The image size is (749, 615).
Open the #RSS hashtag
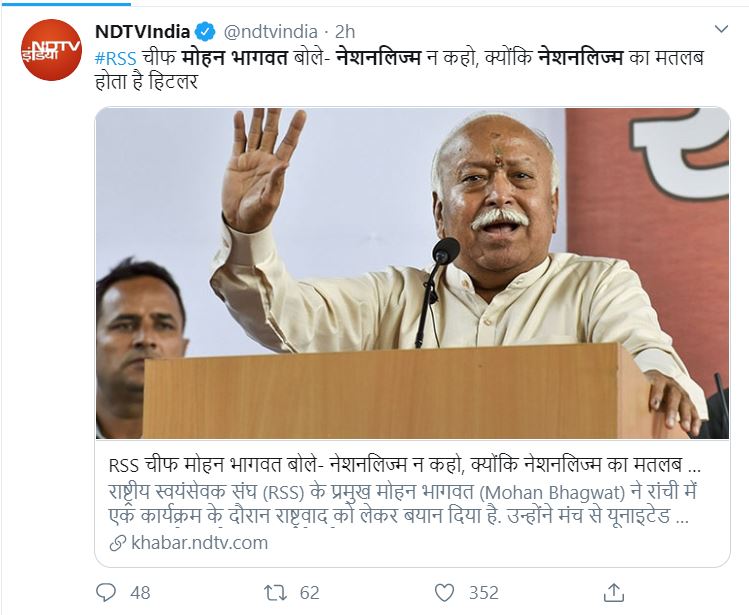point(116,58)
